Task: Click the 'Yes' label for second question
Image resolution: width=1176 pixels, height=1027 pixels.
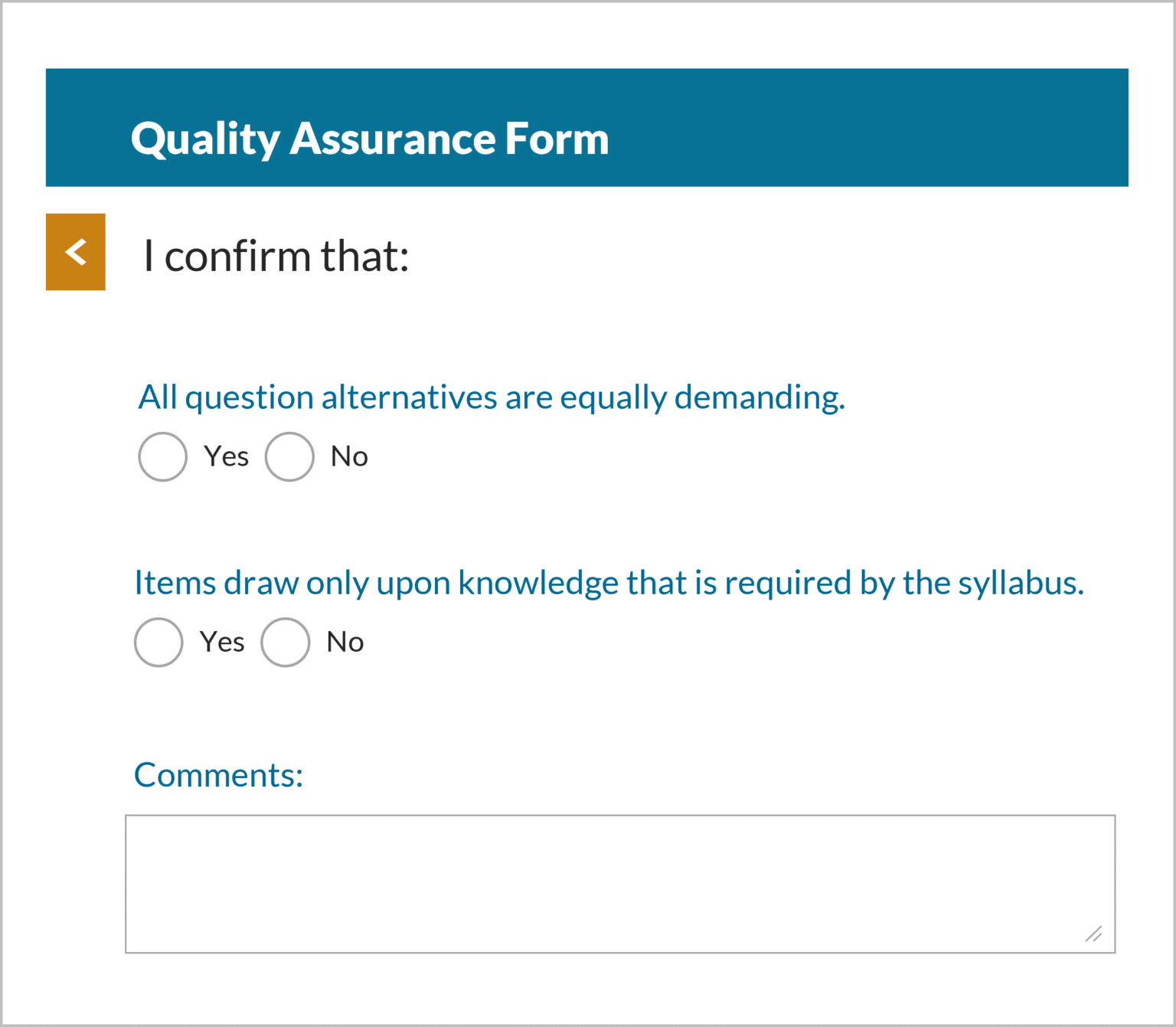Action: (222, 642)
